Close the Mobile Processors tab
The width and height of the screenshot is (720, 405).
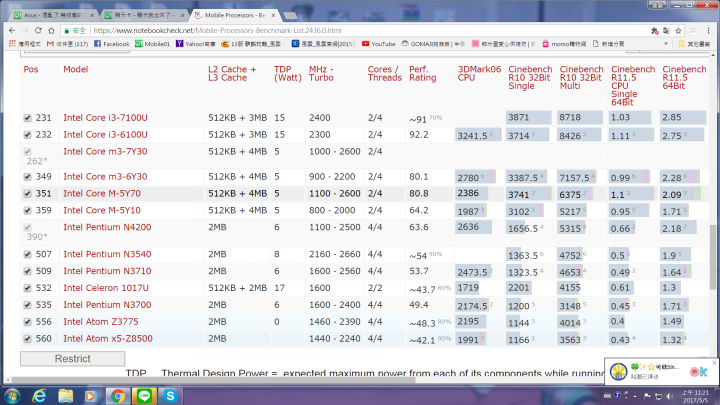(x=273, y=15)
